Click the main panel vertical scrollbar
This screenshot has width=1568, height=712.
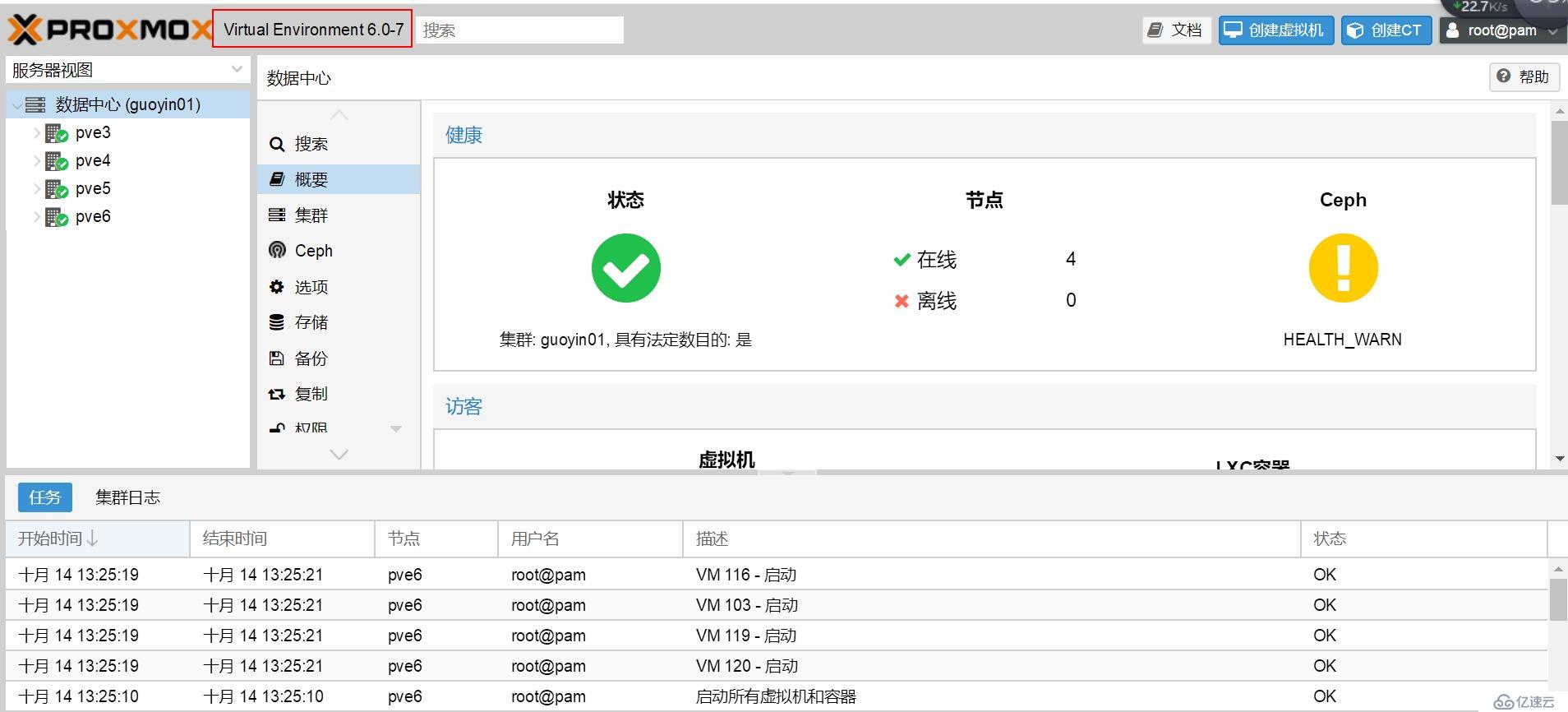pyautogui.click(x=1559, y=163)
